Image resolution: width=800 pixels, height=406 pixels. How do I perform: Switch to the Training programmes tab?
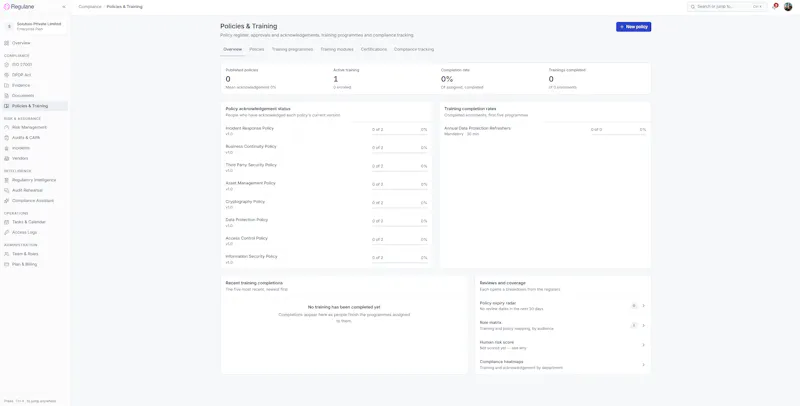(x=292, y=49)
